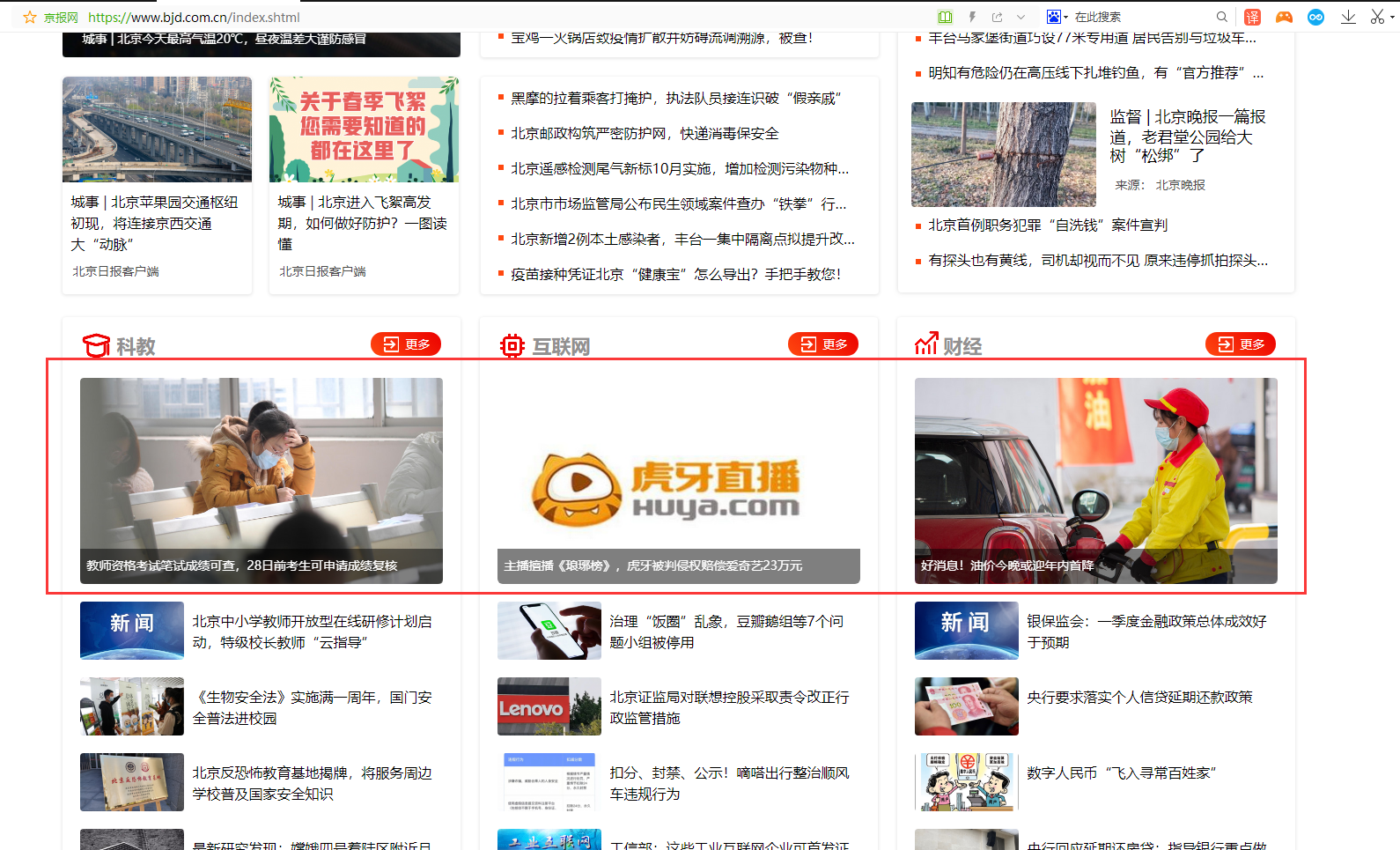Open 银保监会 一季度金融政策 article

[x=1147, y=632]
